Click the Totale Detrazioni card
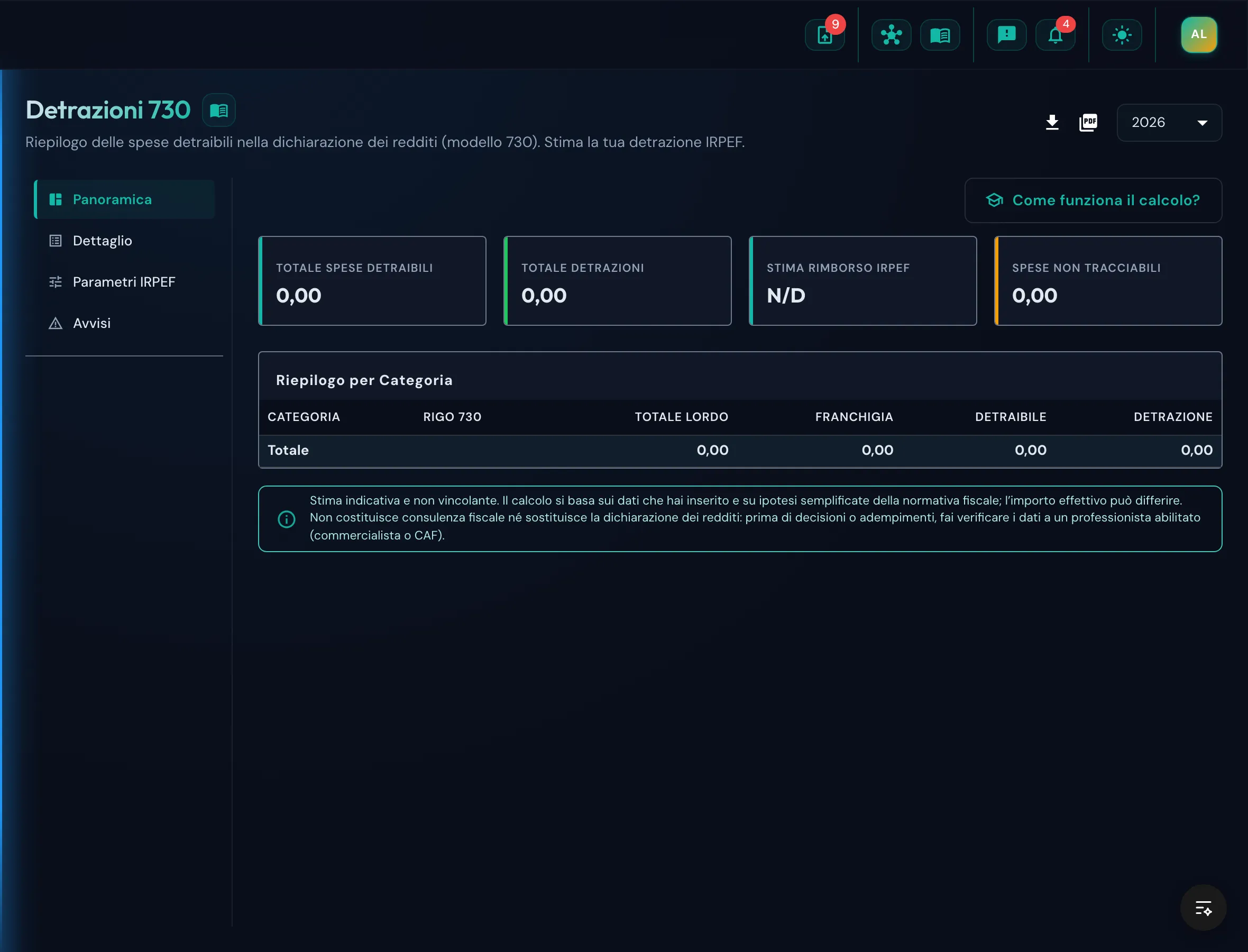This screenshot has height=952, width=1248. coord(618,281)
